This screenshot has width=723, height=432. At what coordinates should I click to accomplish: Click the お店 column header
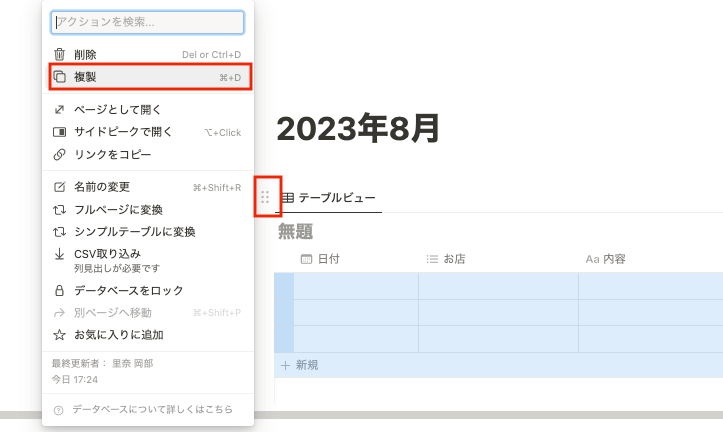[454, 259]
